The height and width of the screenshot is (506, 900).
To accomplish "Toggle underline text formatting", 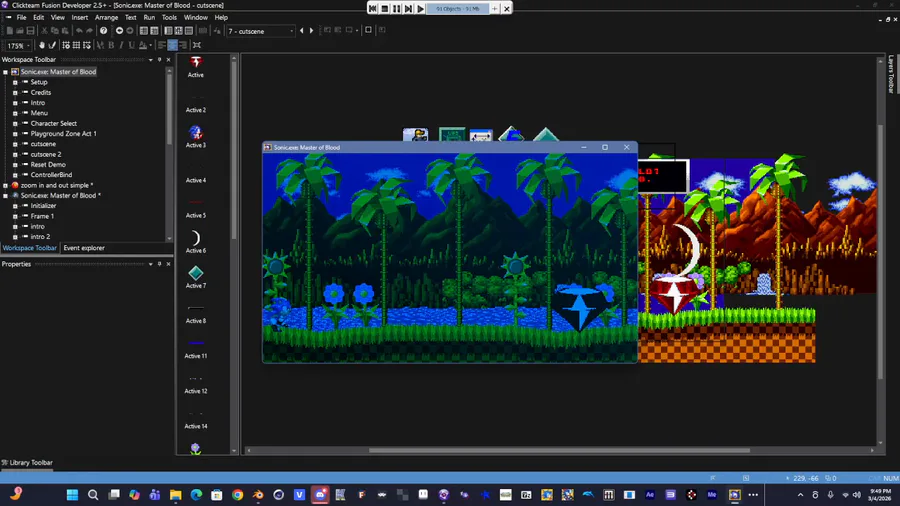I will coord(131,45).
